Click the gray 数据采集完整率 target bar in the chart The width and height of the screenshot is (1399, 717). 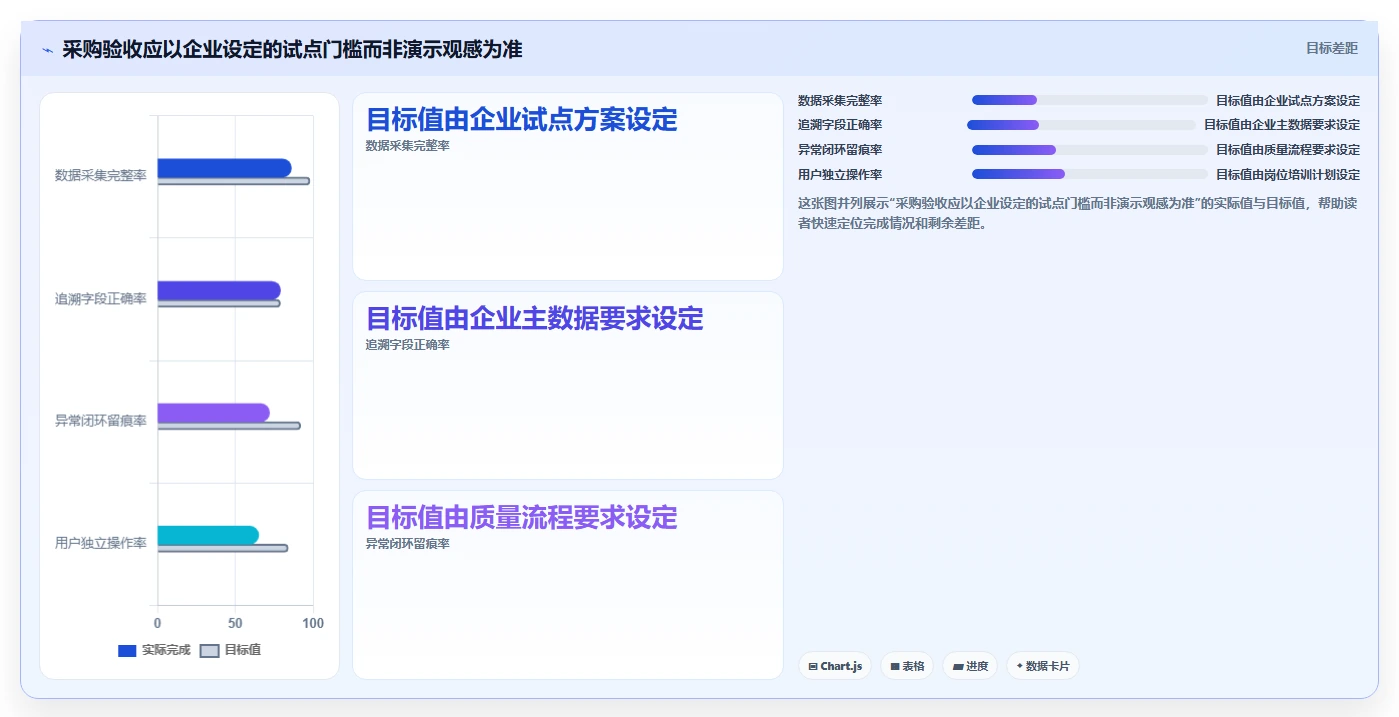[233, 181]
